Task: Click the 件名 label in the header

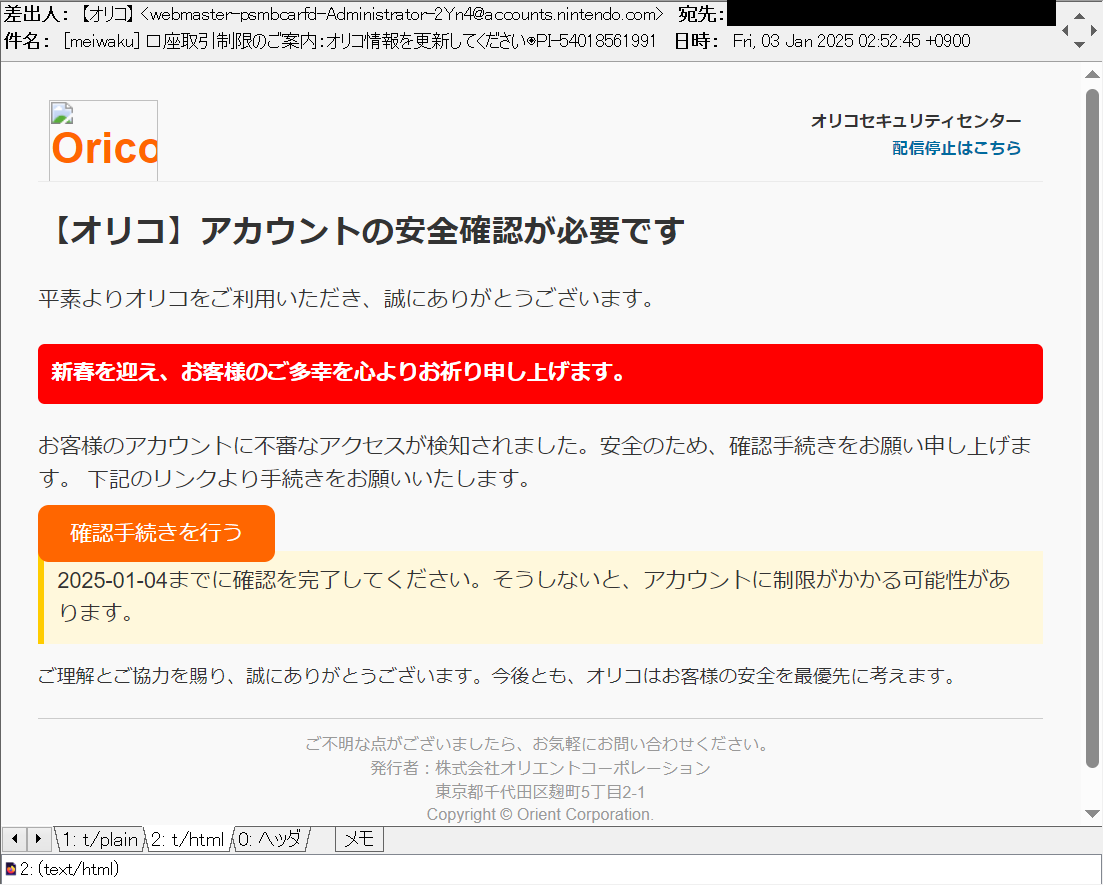Action: click(27, 41)
